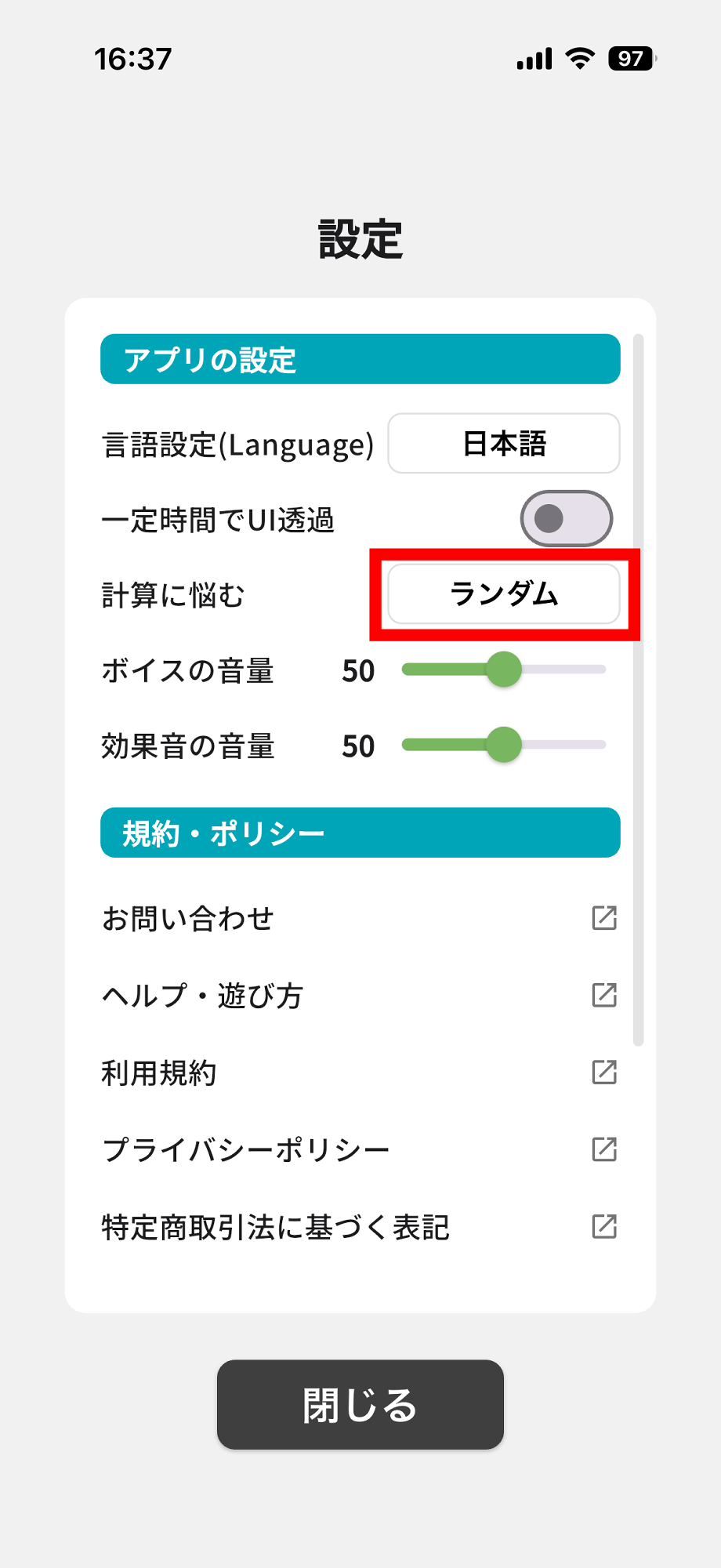
Task: Select the アプリの設定 section header
Action: 360,359
